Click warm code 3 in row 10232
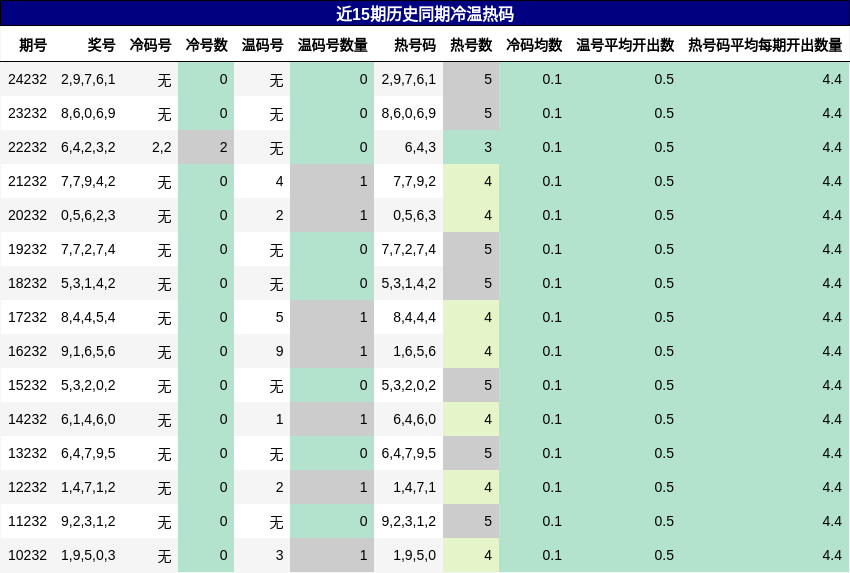850x573 pixels. click(279, 556)
